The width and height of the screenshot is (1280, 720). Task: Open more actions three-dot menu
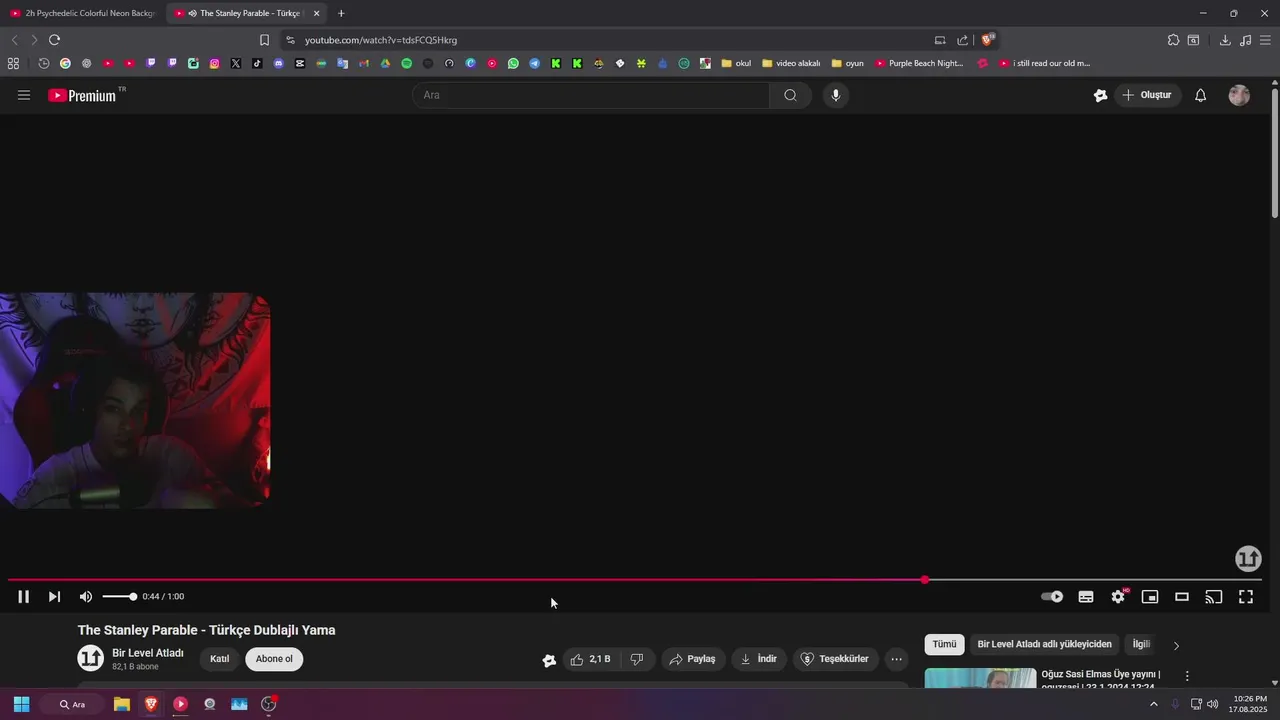[x=896, y=659]
